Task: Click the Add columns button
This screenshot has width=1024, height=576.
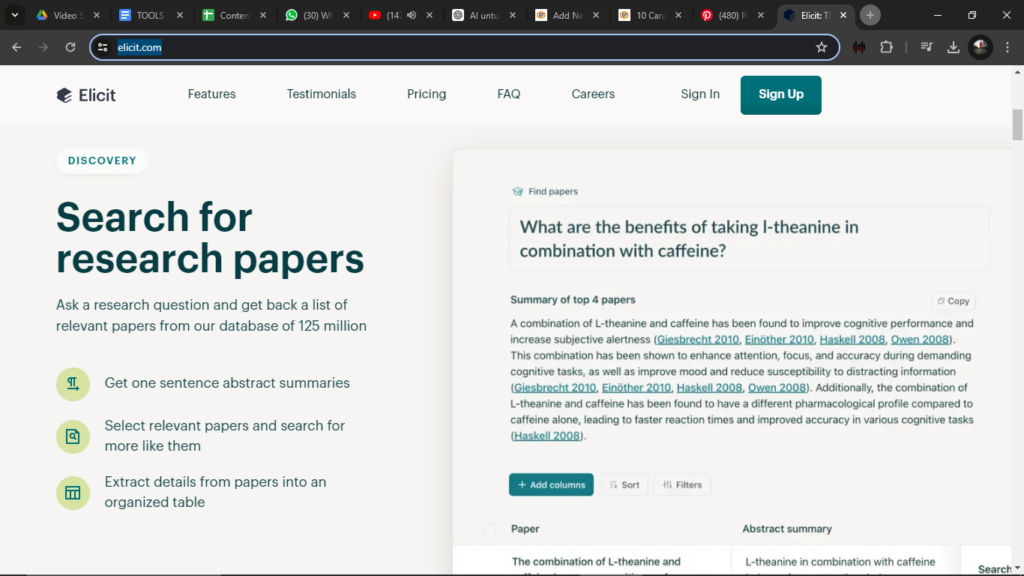Action: 551,485
